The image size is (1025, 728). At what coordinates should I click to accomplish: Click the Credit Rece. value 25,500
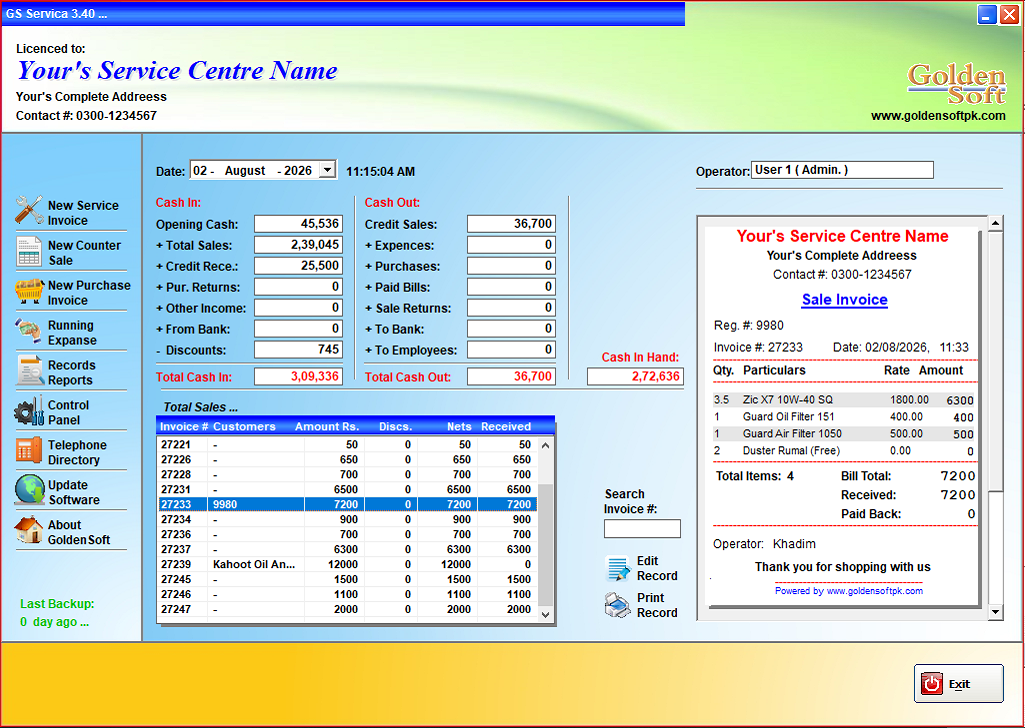[x=298, y=266]
